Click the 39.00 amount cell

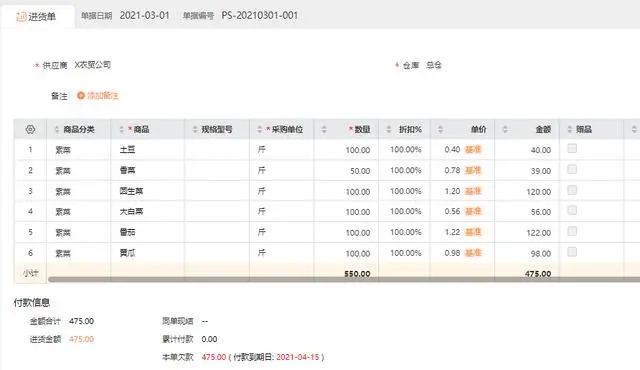click(527, 171)
